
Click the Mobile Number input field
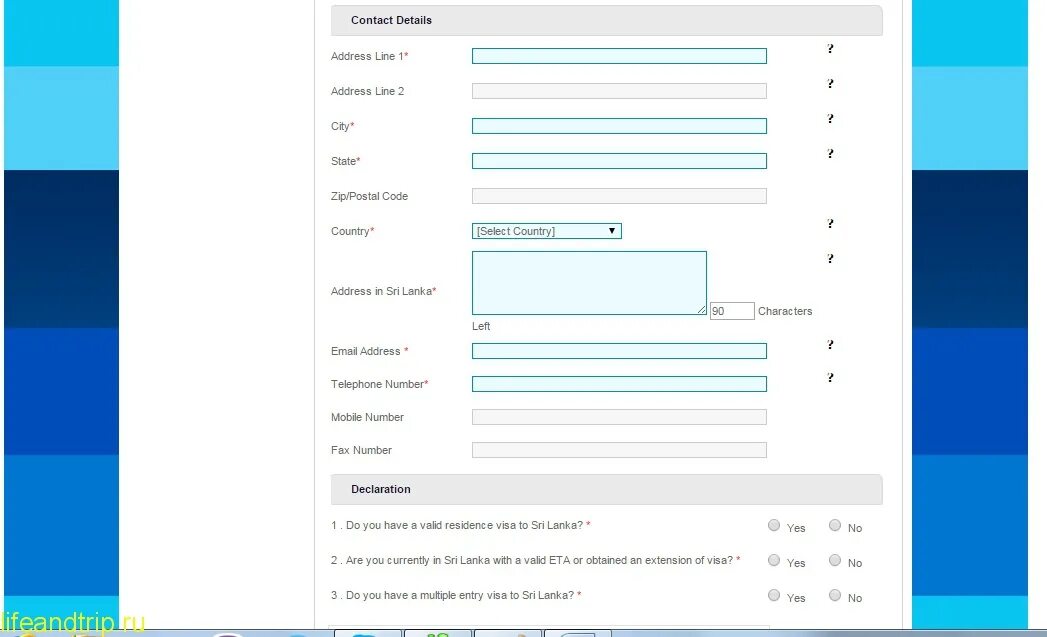pyautogui.click(x=618, y=416)
